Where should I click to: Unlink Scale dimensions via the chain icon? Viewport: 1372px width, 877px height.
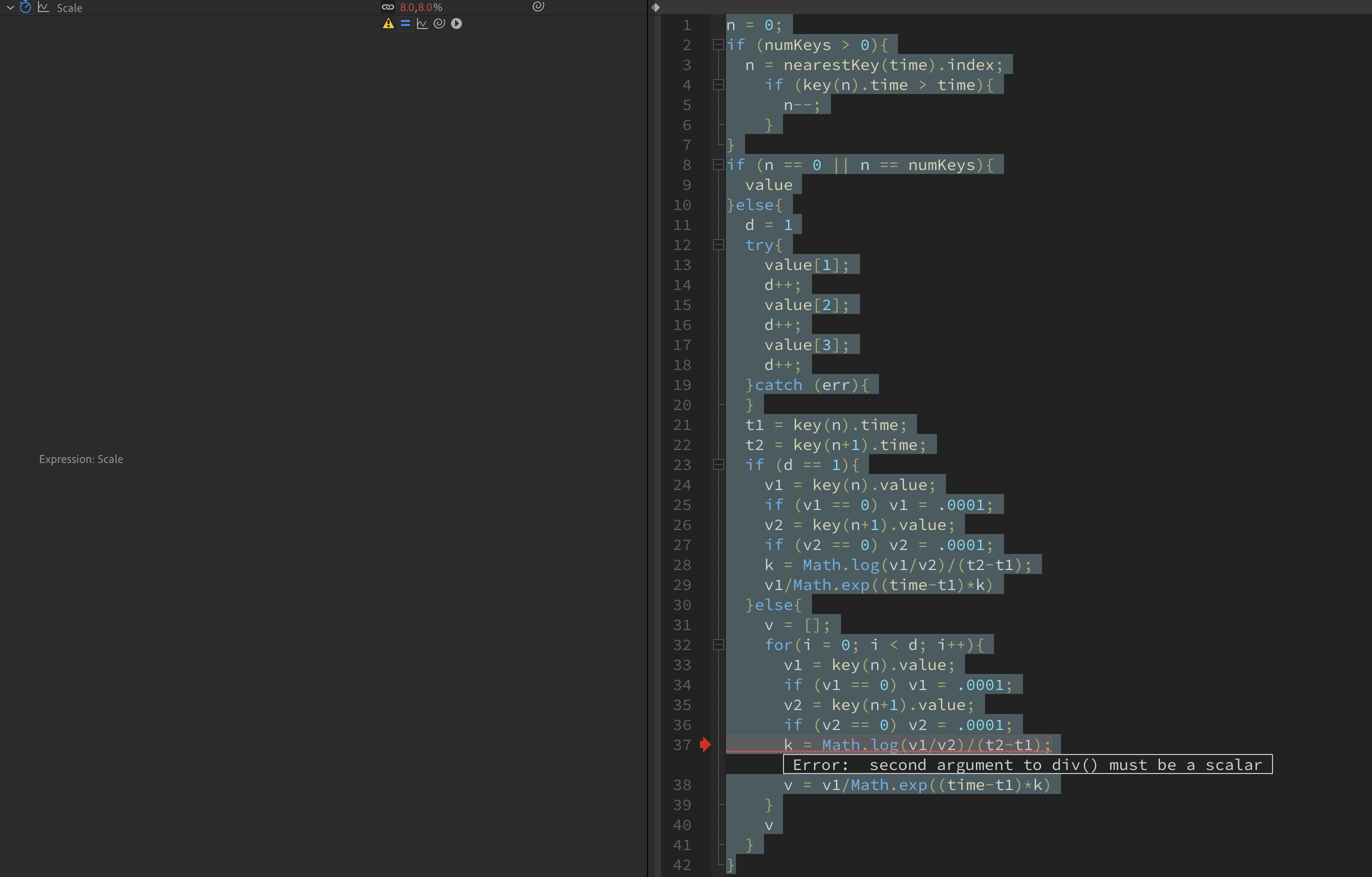[388, 7]
